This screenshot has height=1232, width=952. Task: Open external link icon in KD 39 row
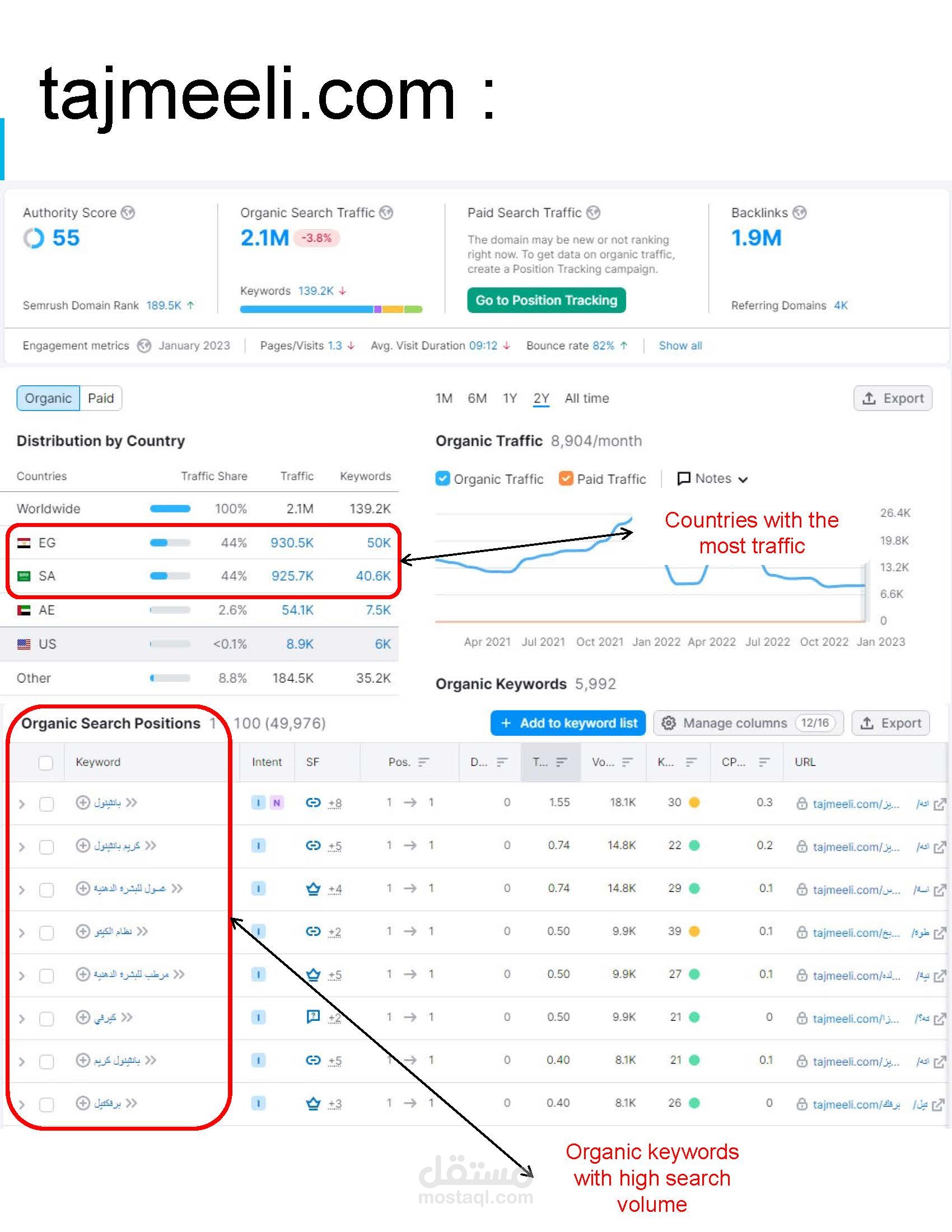pyautogui.click(x=940, y=933)
